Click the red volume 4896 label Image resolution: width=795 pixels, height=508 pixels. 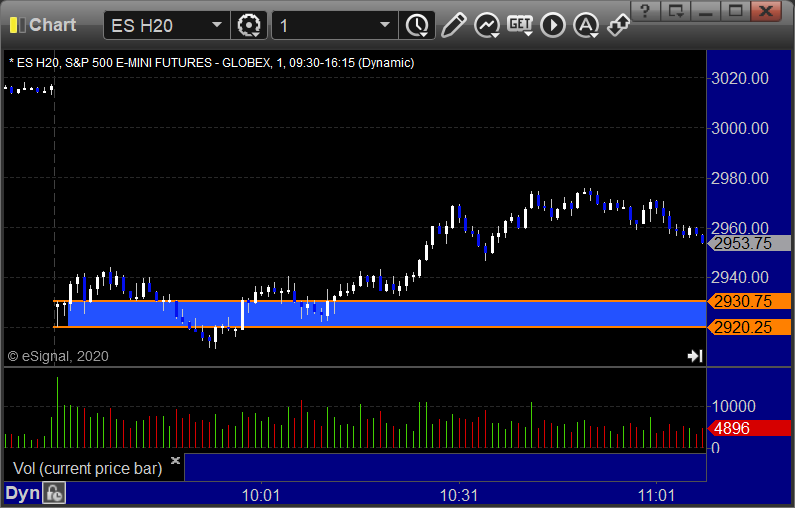coord(749,428)
